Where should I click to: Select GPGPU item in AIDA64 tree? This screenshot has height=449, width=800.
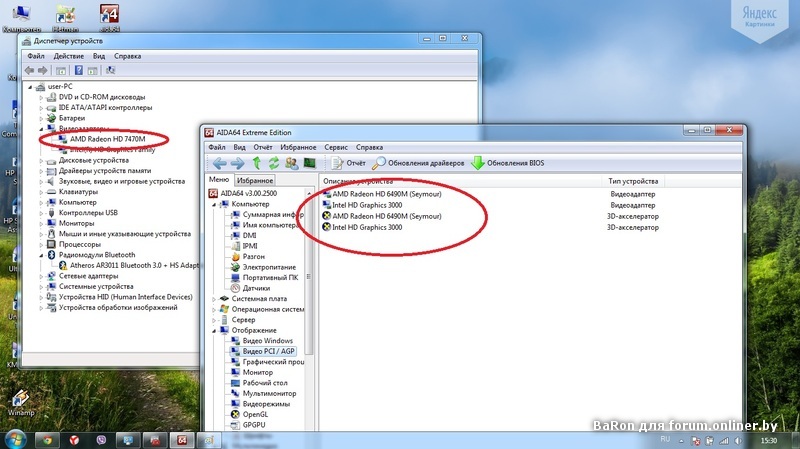coord(248,425)
